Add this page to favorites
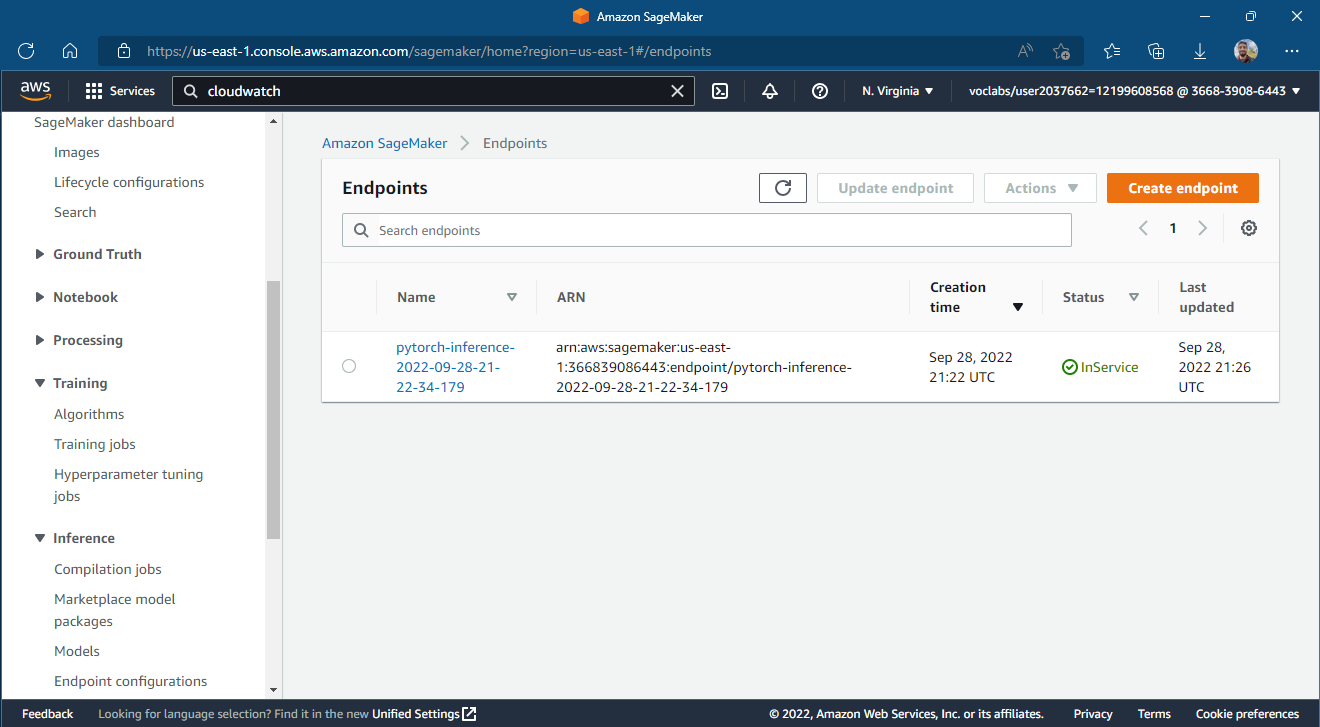The image size is (1320, 727). coord(1062,50)
